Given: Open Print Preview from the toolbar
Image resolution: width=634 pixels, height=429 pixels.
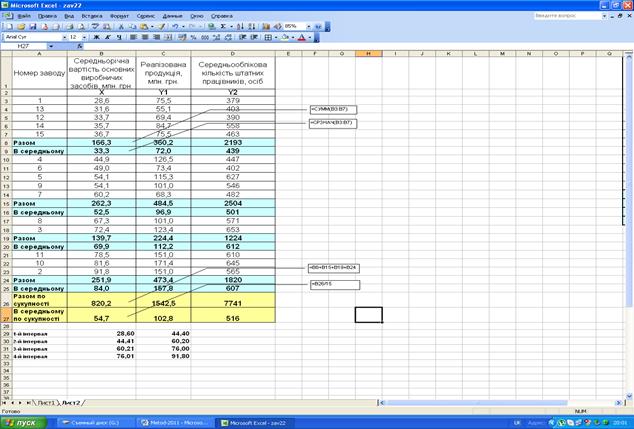Looking at the screenshot, I should [81, 26].
